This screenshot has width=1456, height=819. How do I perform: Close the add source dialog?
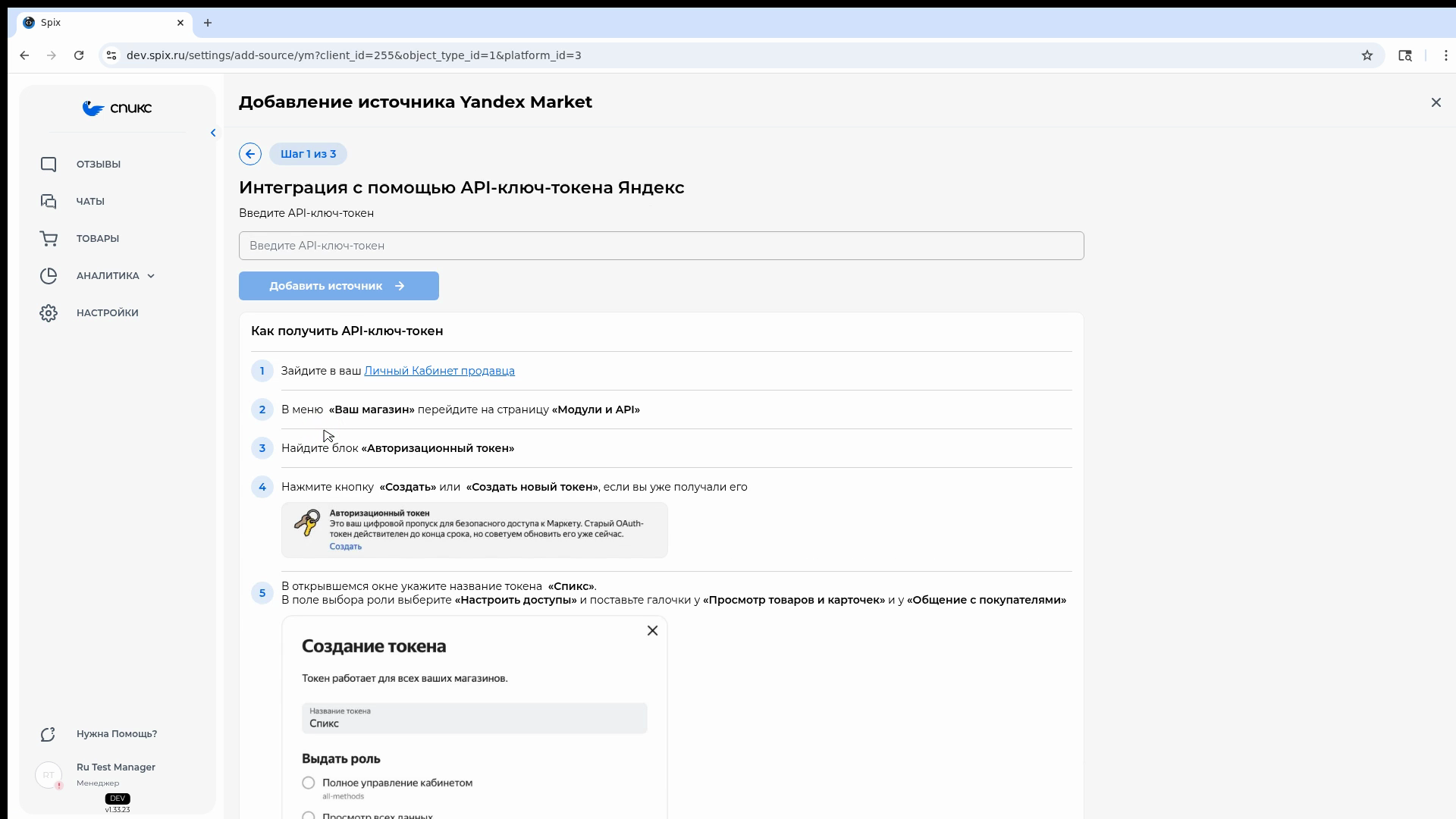point(1436,102)
